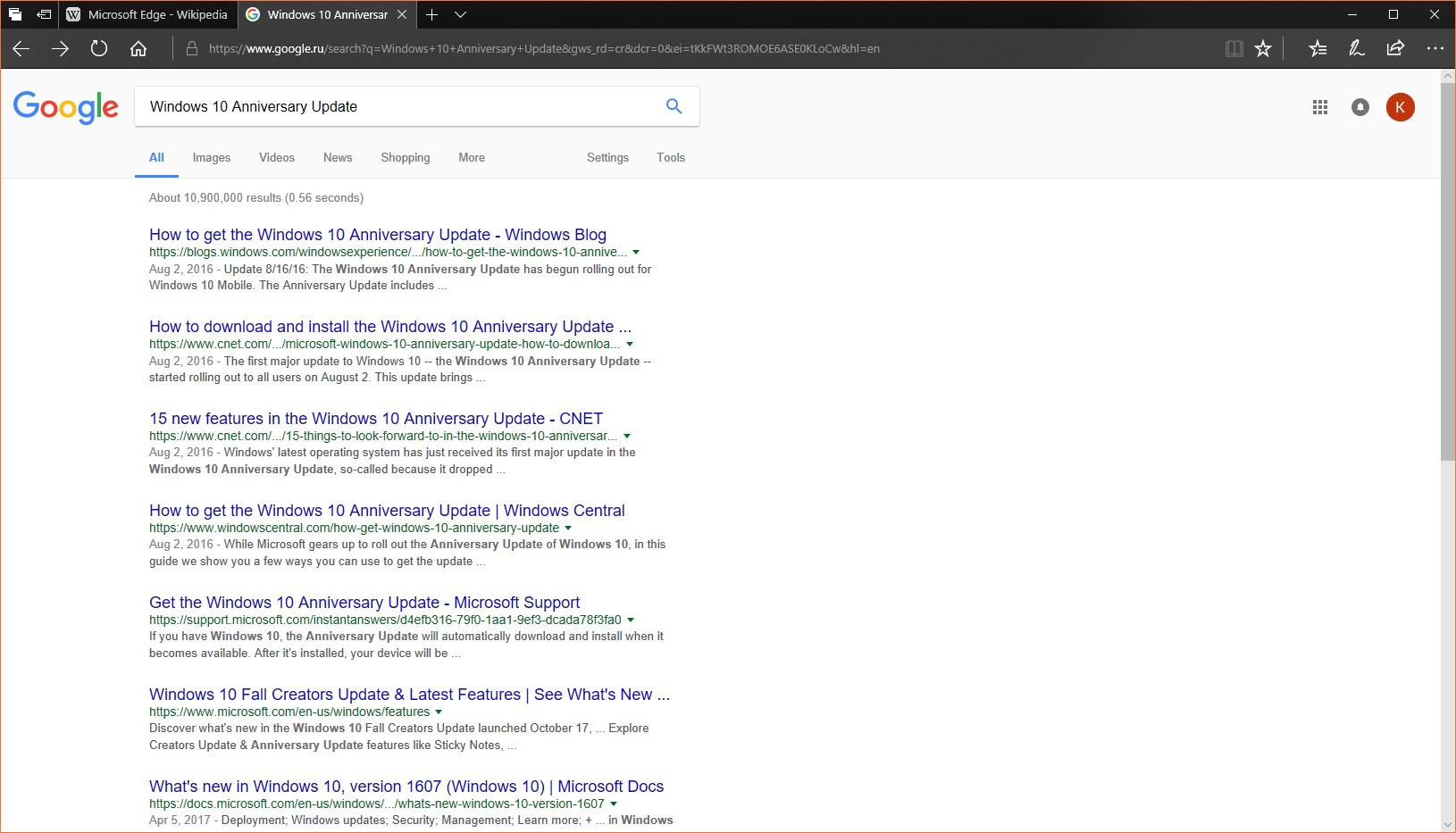Open Edge reading view
This screenshot has height=833, width=1456.
tap(1234, 49)
